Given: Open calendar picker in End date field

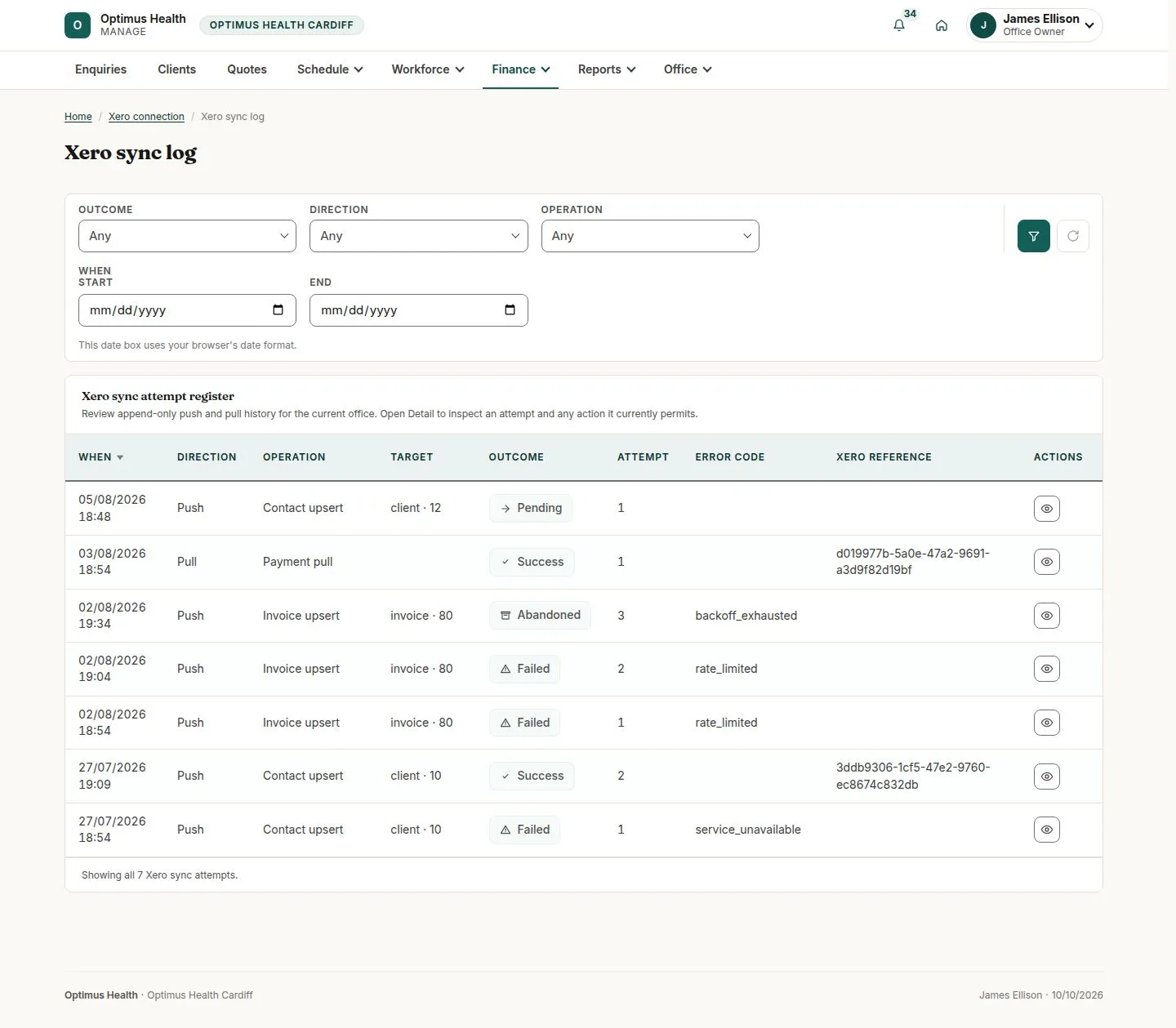Looking at the screenshot, I should (510, 309).
